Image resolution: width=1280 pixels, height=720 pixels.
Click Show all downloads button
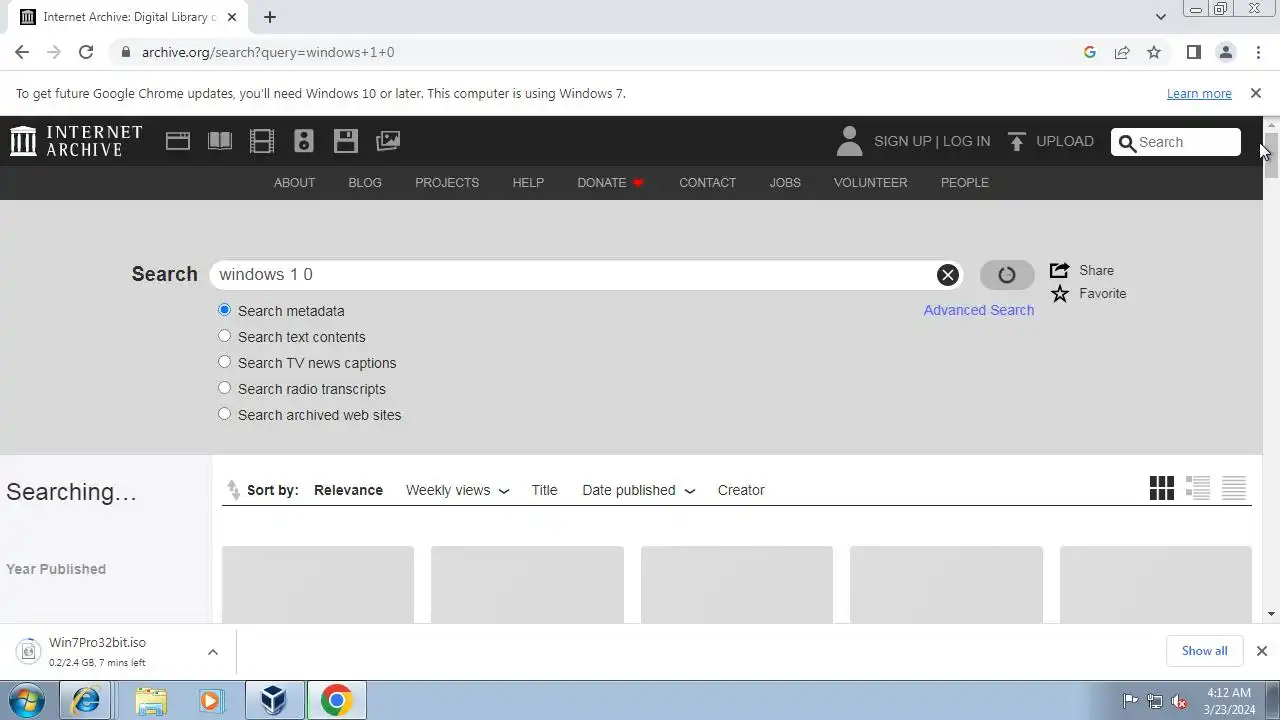click(x=1204, y=651)
